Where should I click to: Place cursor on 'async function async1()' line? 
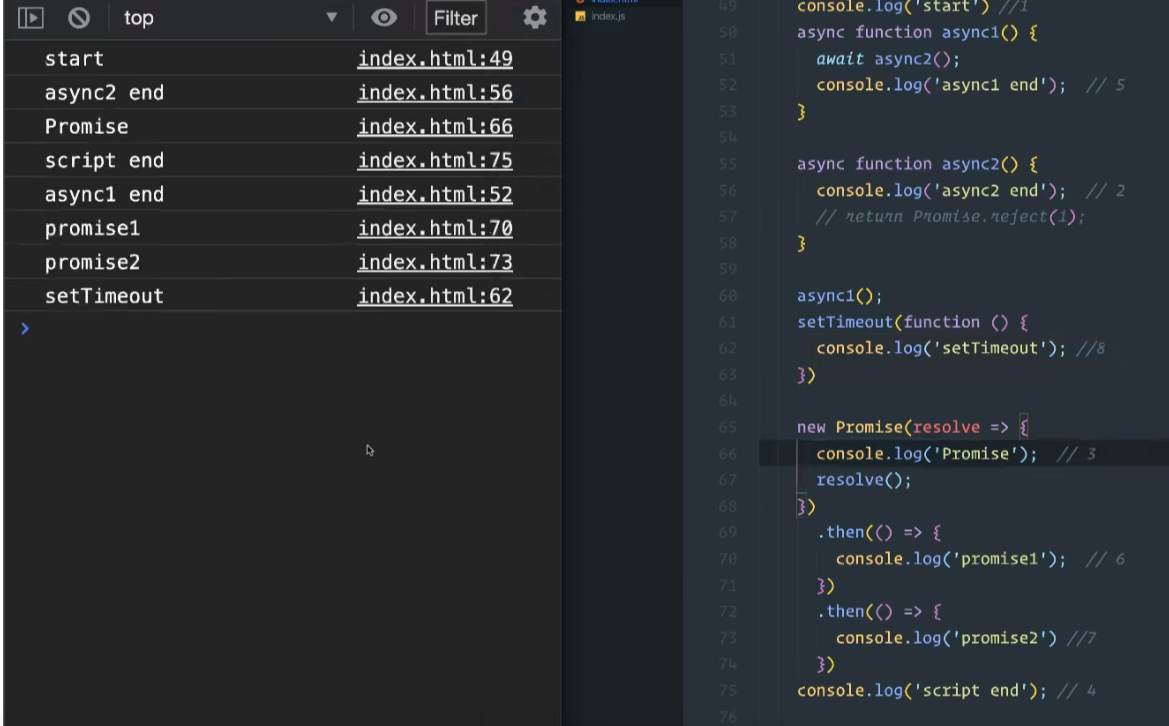(917, 33)
